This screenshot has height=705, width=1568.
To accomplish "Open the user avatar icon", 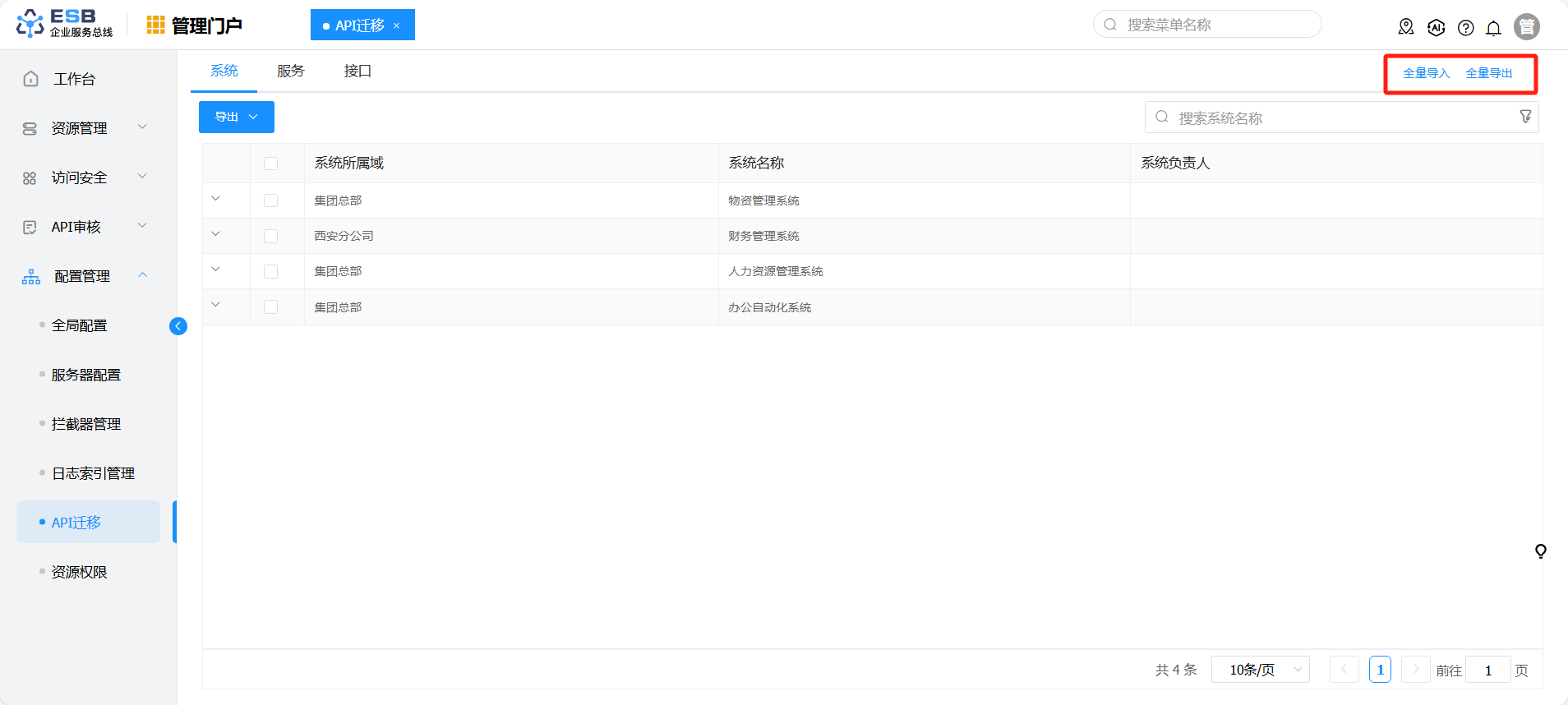I will (x=1527, y=27).
